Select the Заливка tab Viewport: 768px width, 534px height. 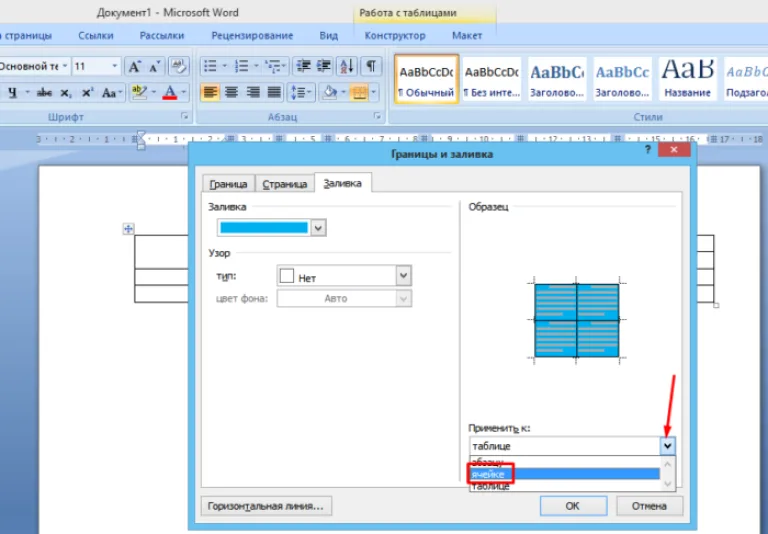[343, 183]
